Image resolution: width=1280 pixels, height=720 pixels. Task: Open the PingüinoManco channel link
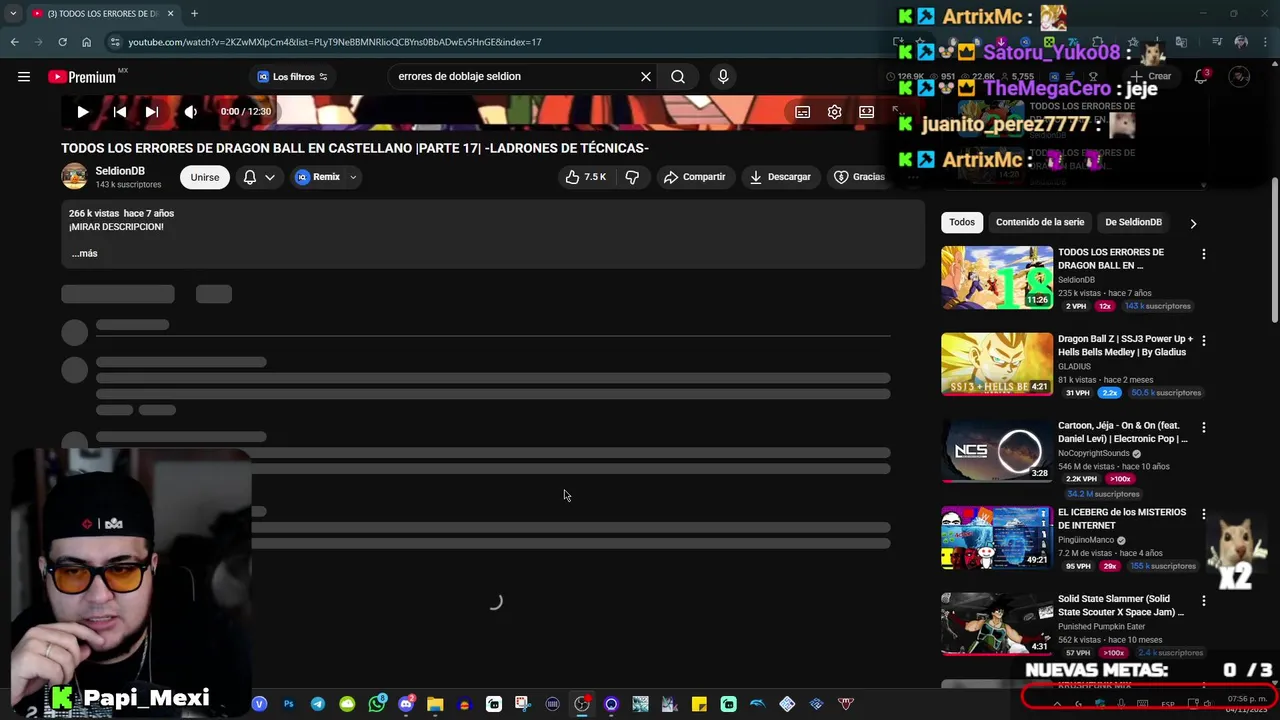1086,540
